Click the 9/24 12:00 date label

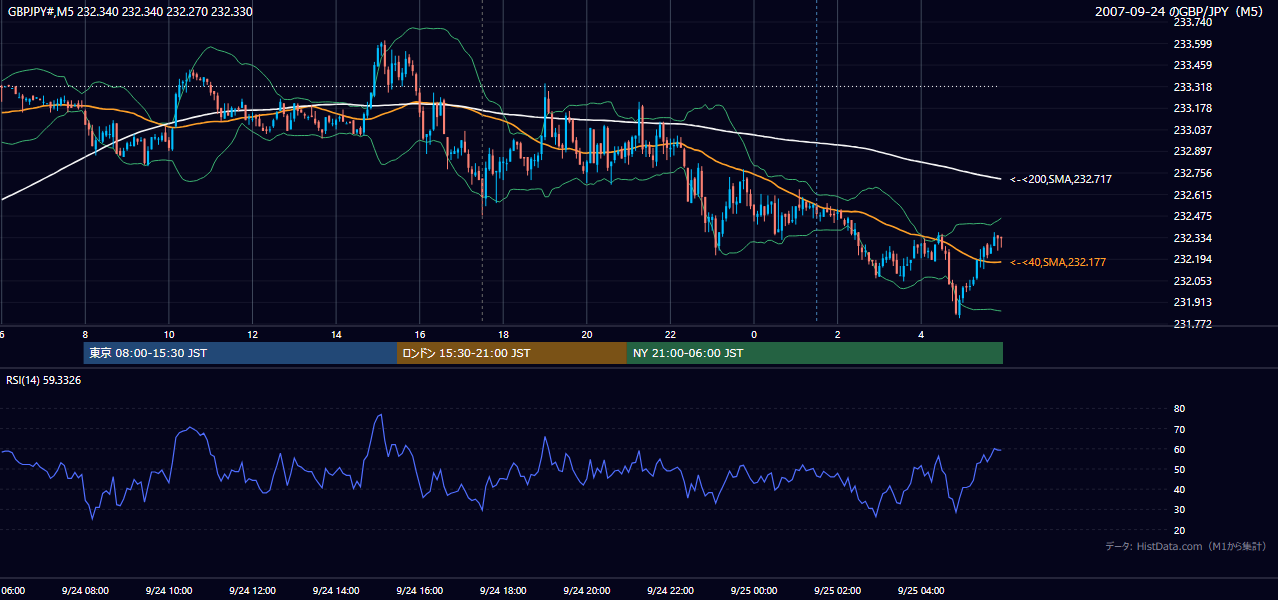pos(252,591)
